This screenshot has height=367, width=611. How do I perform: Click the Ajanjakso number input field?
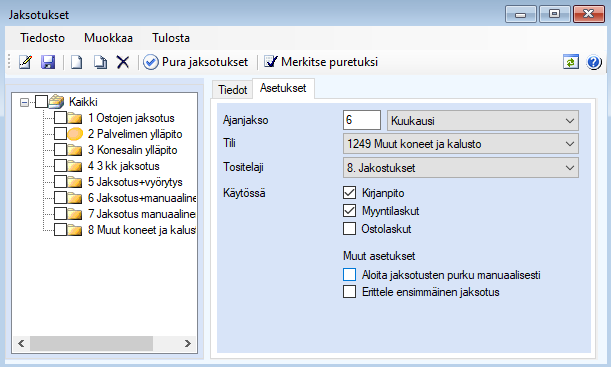[x=362, y=120]
